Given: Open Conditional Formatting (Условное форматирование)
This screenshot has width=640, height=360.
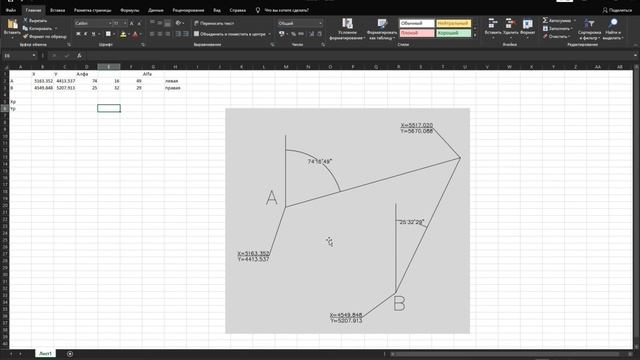Looking at the screenshot, I should click(347, 29).
